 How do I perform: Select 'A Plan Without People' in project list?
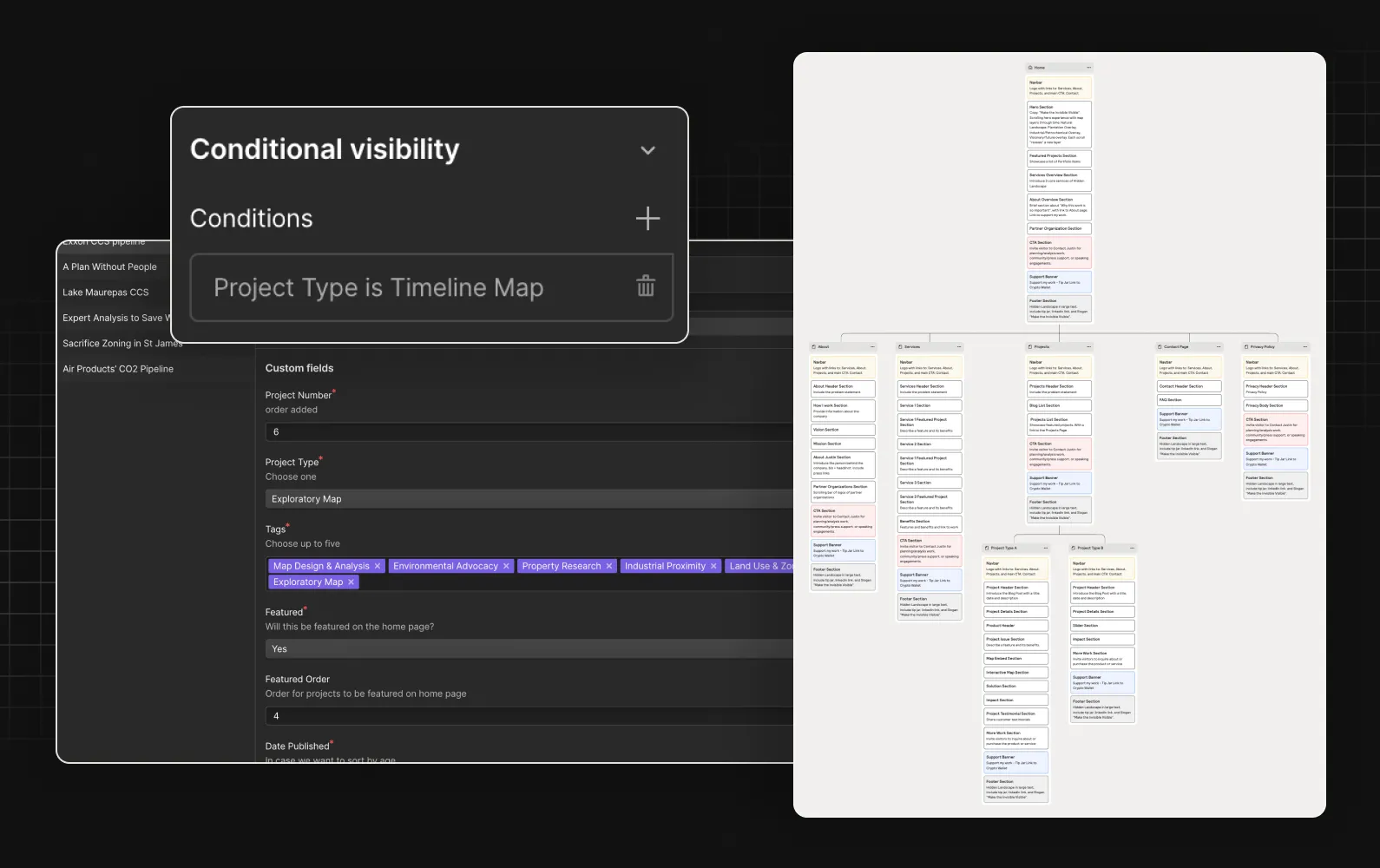tap(109, 266)
